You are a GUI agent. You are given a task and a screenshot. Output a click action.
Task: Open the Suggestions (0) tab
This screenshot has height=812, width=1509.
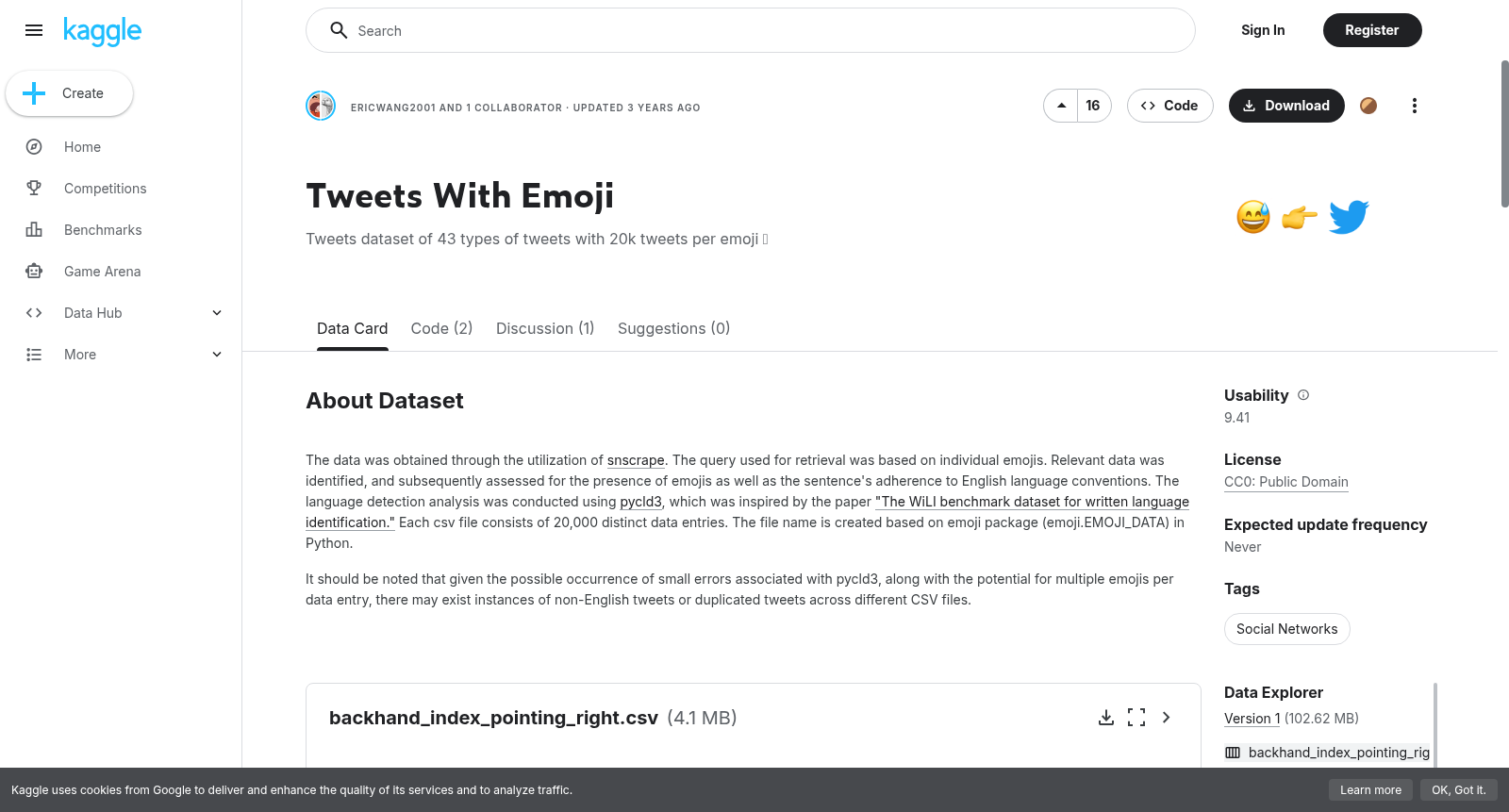coord(673,328)
